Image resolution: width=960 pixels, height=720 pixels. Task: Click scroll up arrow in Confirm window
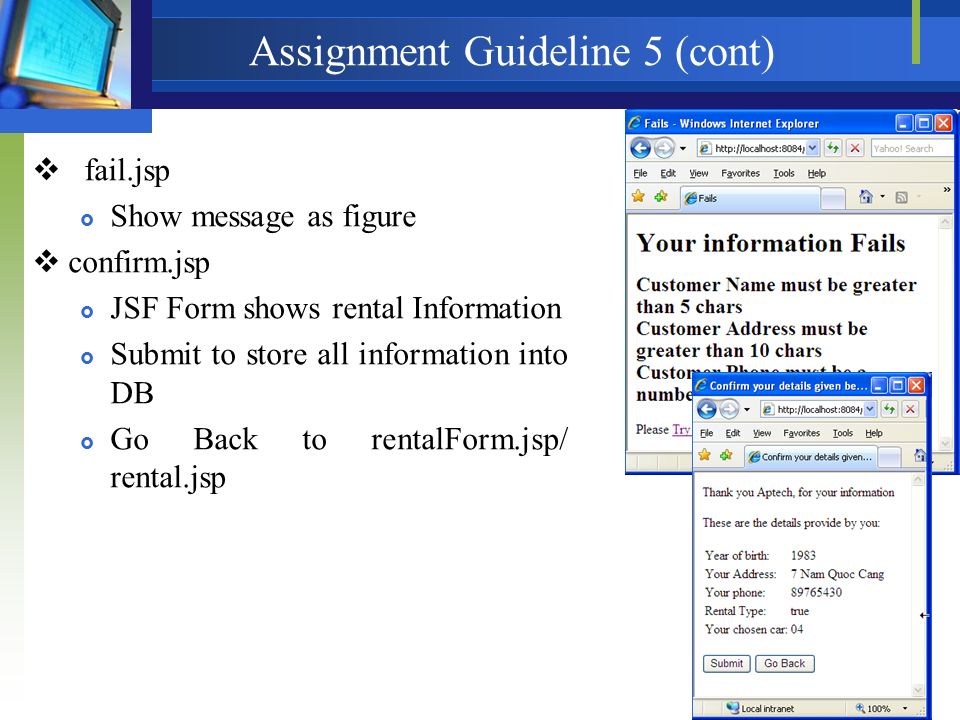918,481
